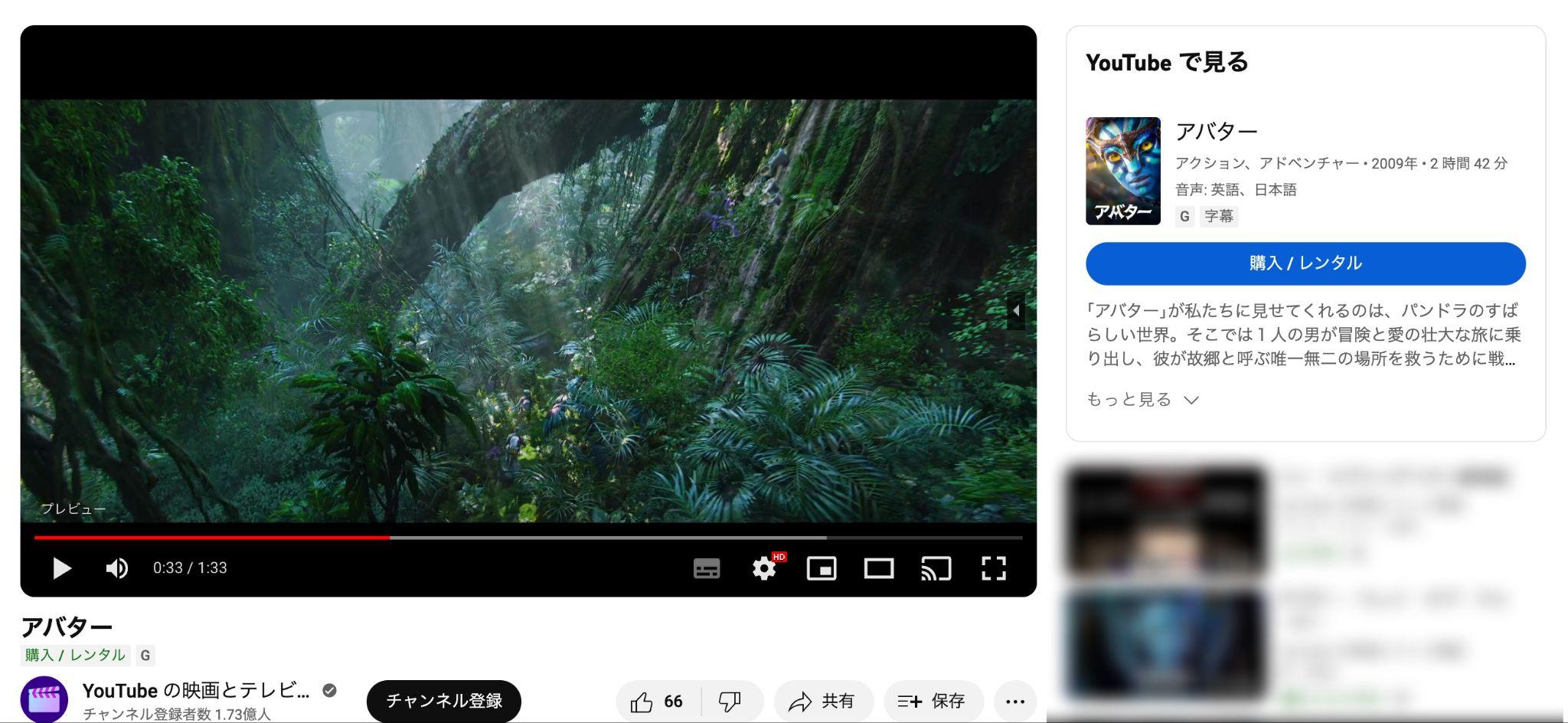
Task: Mute the video volume speaker icon
Action: point(117,568)
